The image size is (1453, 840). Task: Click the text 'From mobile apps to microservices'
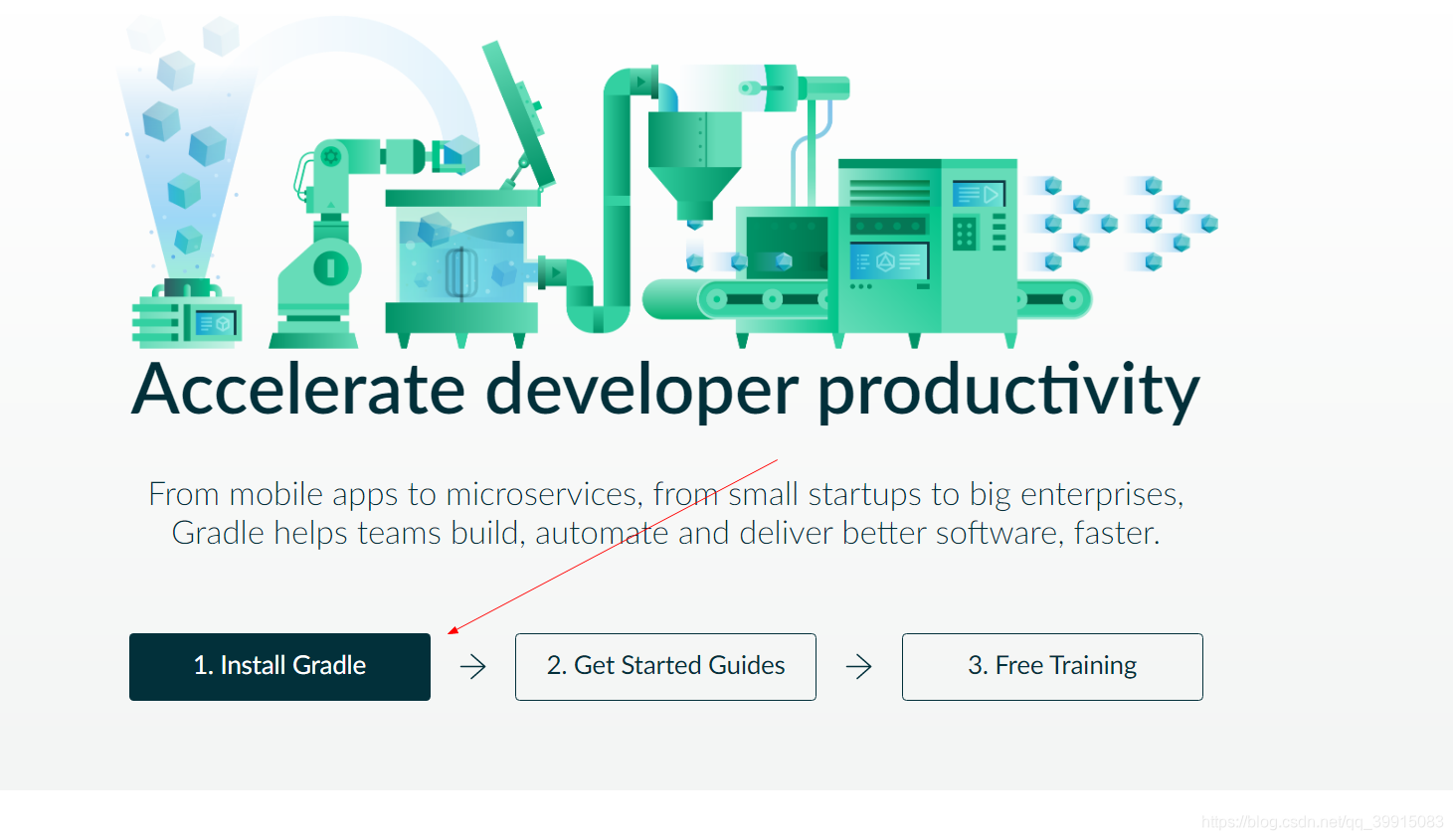395,494
